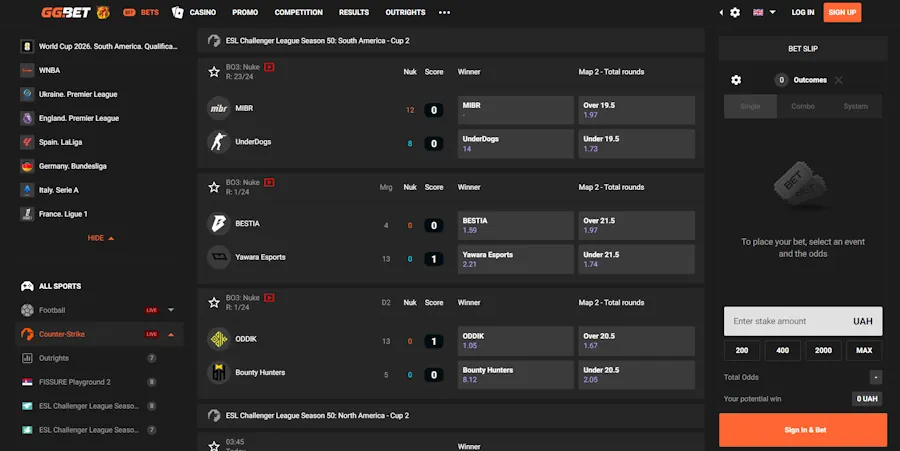Open live stream icon for MIBR match
This screenshot has width=900, height=451.
tap(269, 67)
